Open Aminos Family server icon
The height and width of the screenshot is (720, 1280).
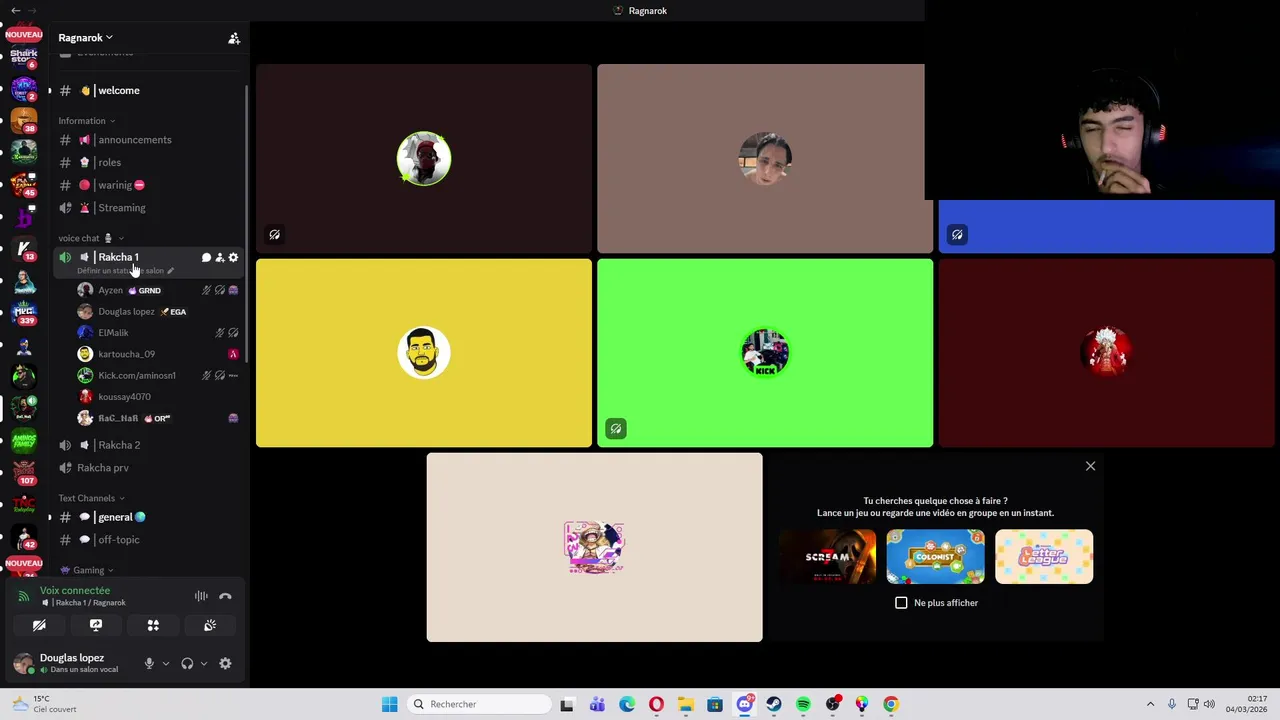(24, 439)
